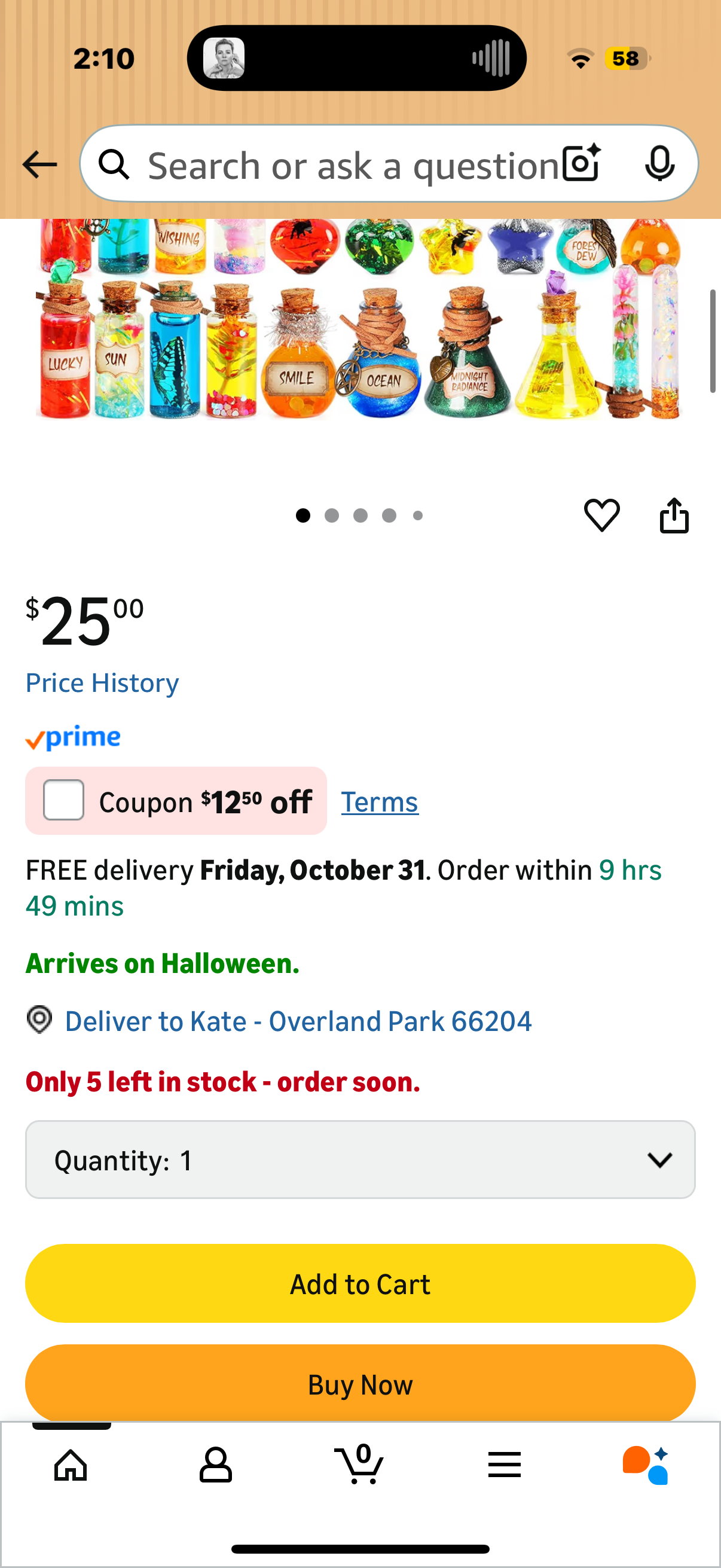
Task: Open your shopping cart
Action: 361,1465
